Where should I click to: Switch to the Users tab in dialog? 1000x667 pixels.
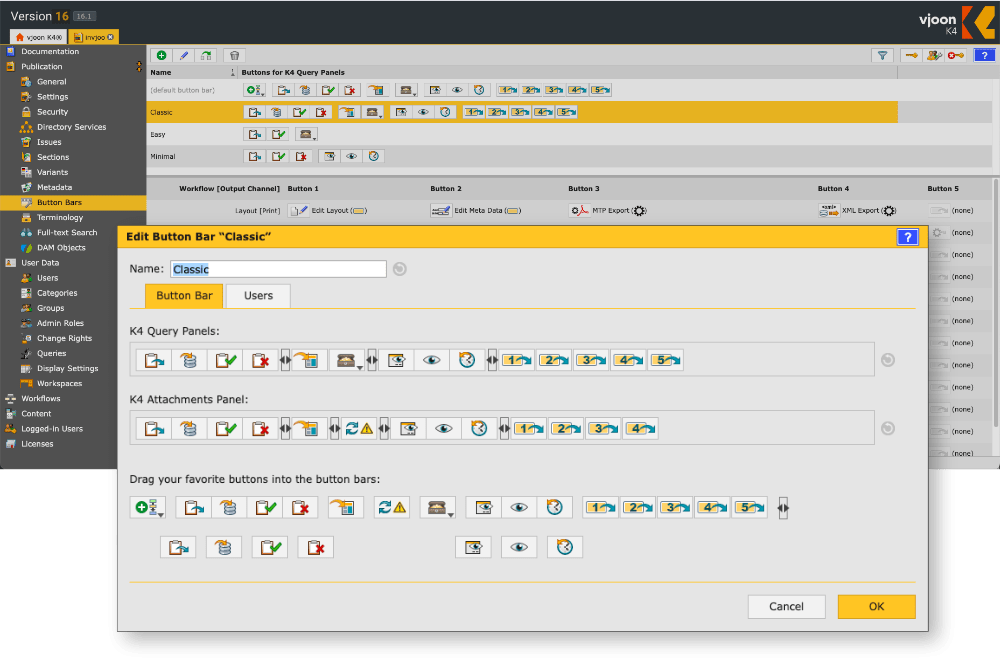pos(258,296)
